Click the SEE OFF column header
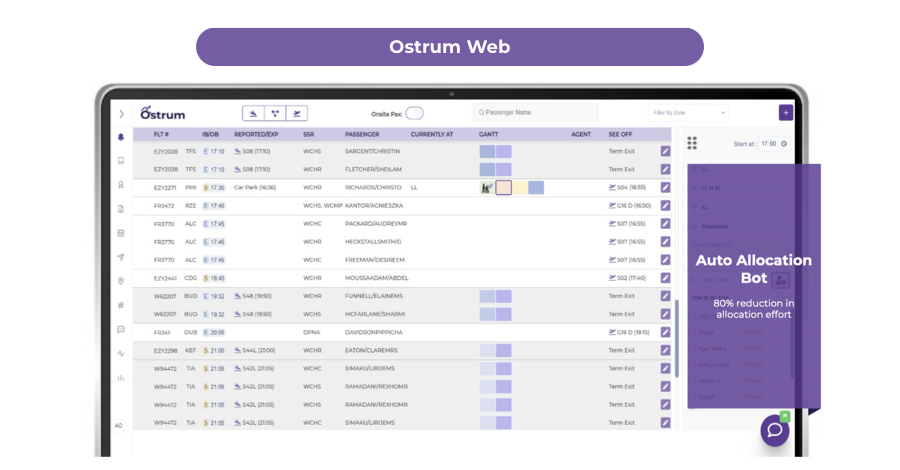The height and width of the screenshot is (470, 900). (620, 134)
